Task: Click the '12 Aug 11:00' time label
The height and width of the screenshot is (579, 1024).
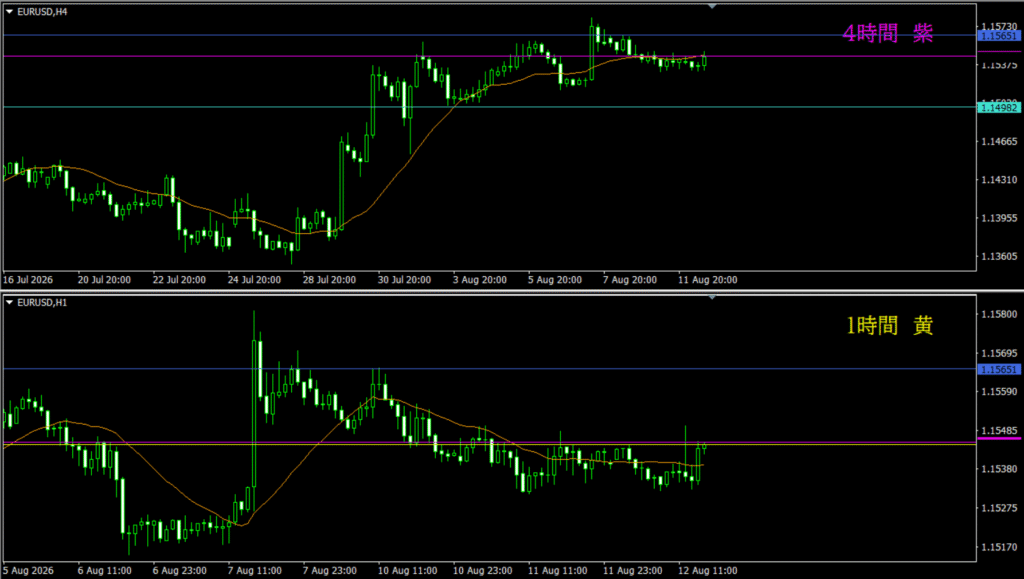Action: (x=708, y=571)
